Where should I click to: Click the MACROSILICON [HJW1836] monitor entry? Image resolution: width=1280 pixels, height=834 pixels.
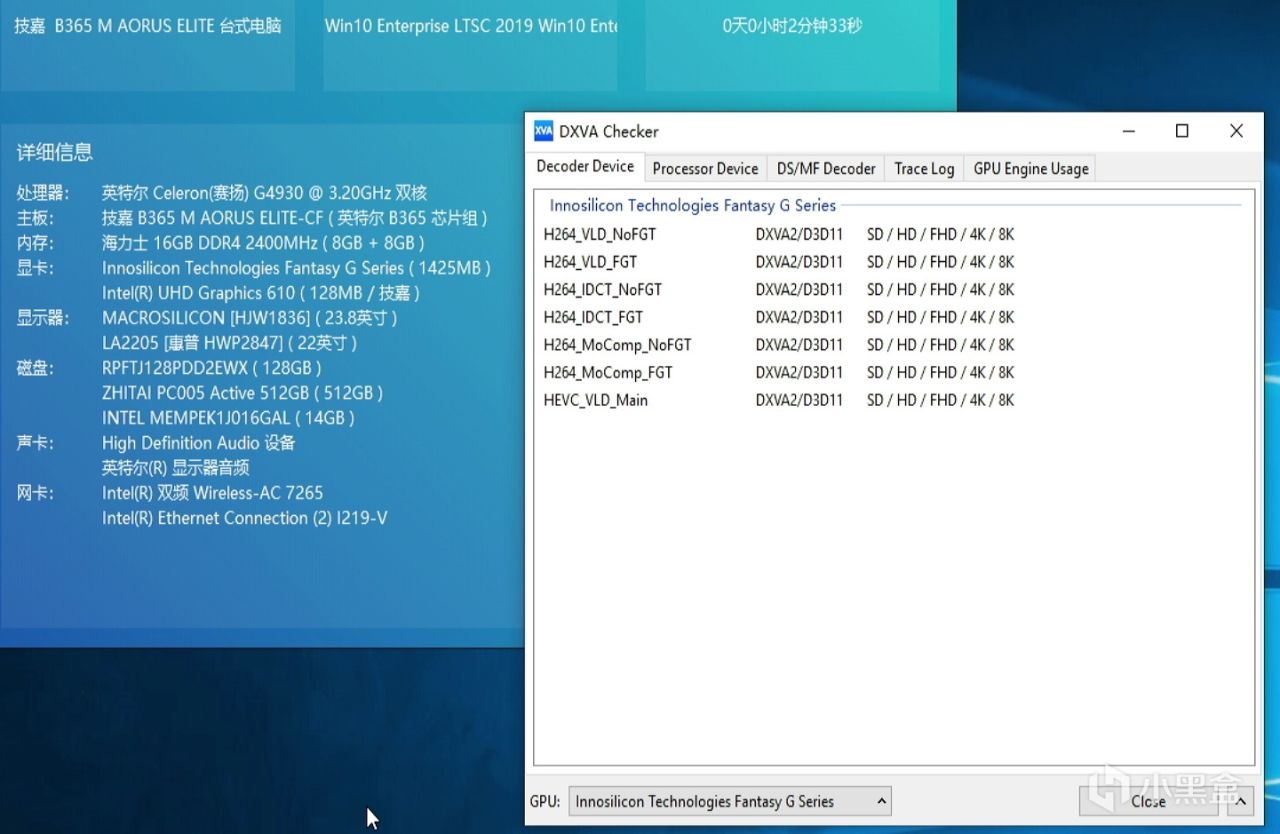coord(250,318)
